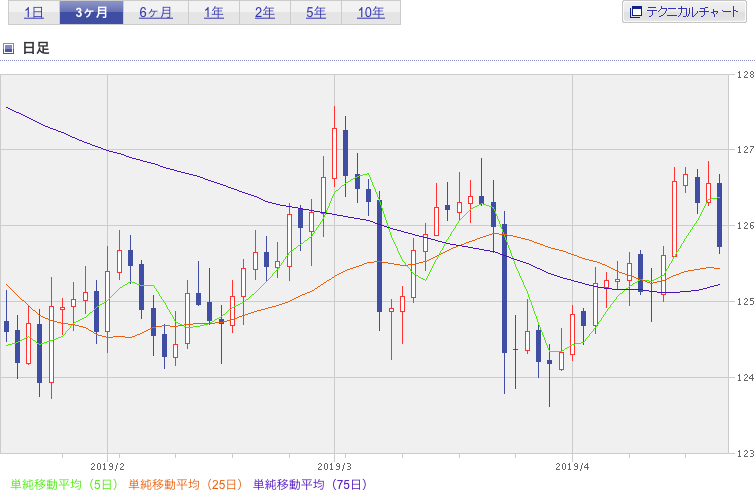Click the 単純移動平均（75日）legend label
Screen dimensions: 755x493
coord(311,484)
